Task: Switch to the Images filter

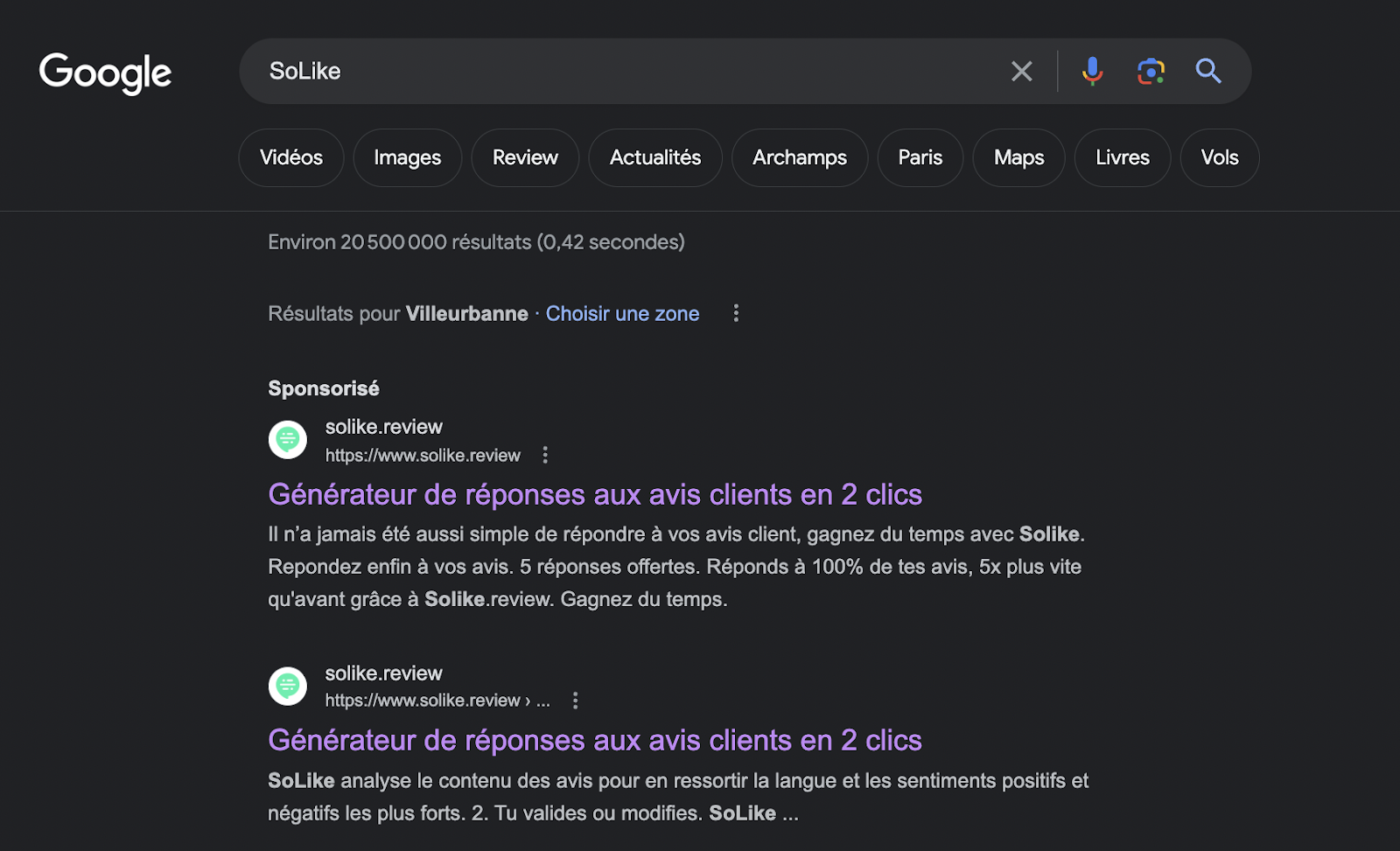Action: (407, 157)
